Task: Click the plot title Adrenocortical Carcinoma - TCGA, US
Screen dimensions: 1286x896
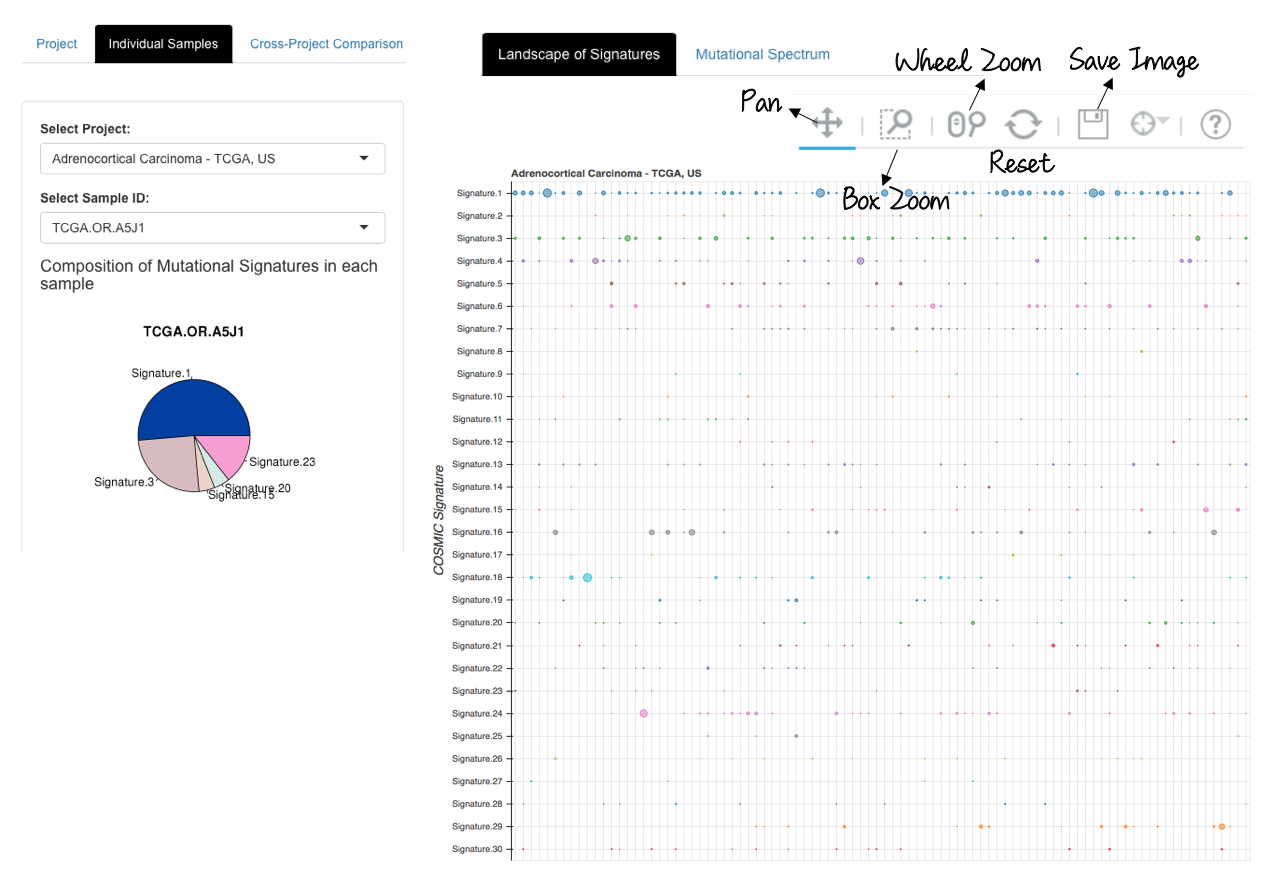Action: pyautogui.click(x=606, y=173)
